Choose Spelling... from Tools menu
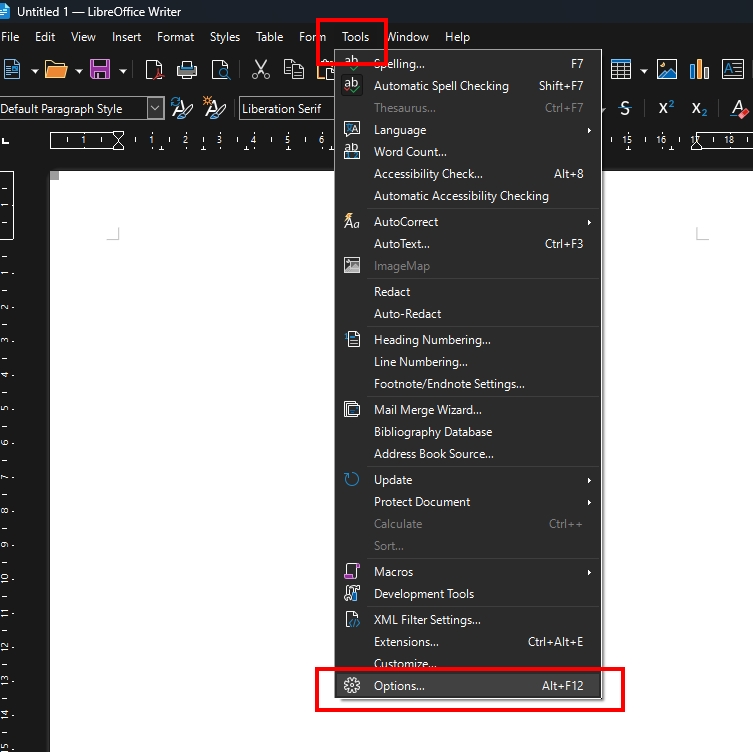Screen dimensions: 753x752 (468, 64)
